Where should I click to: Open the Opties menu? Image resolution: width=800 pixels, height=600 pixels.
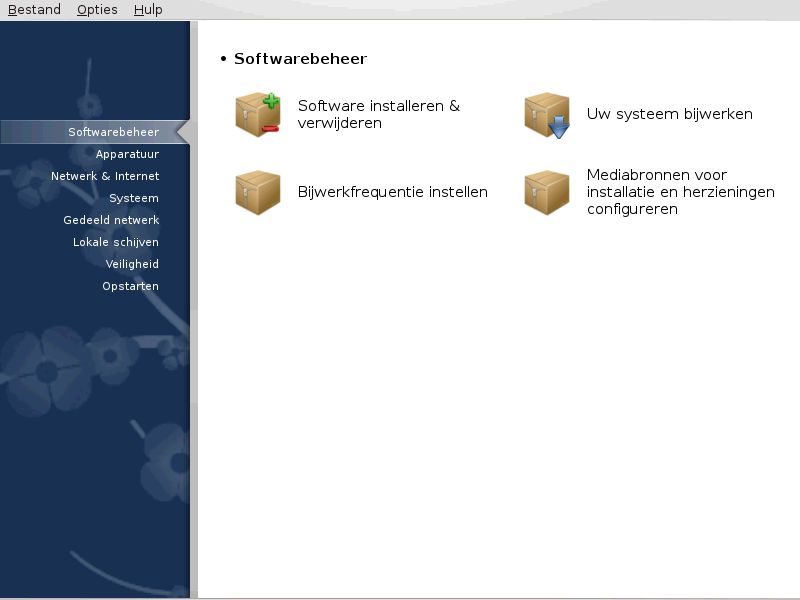tap(97, 10)
